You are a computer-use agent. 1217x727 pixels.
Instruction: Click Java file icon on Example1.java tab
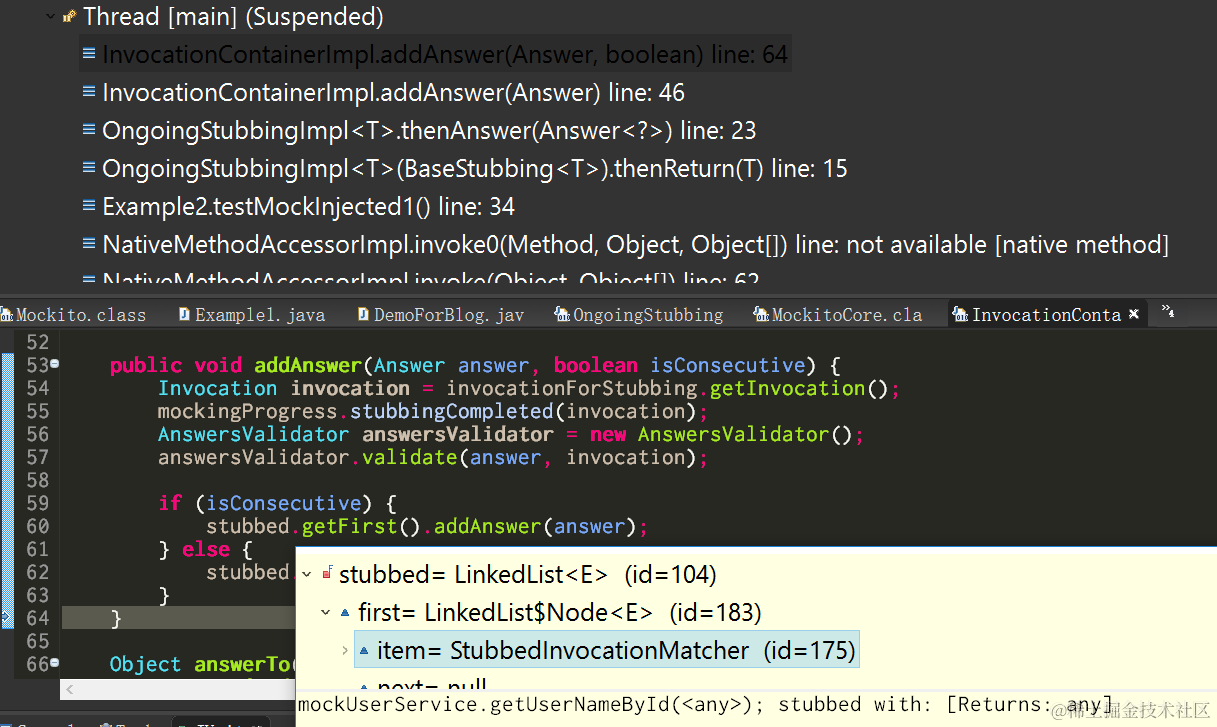click(184, 315)
